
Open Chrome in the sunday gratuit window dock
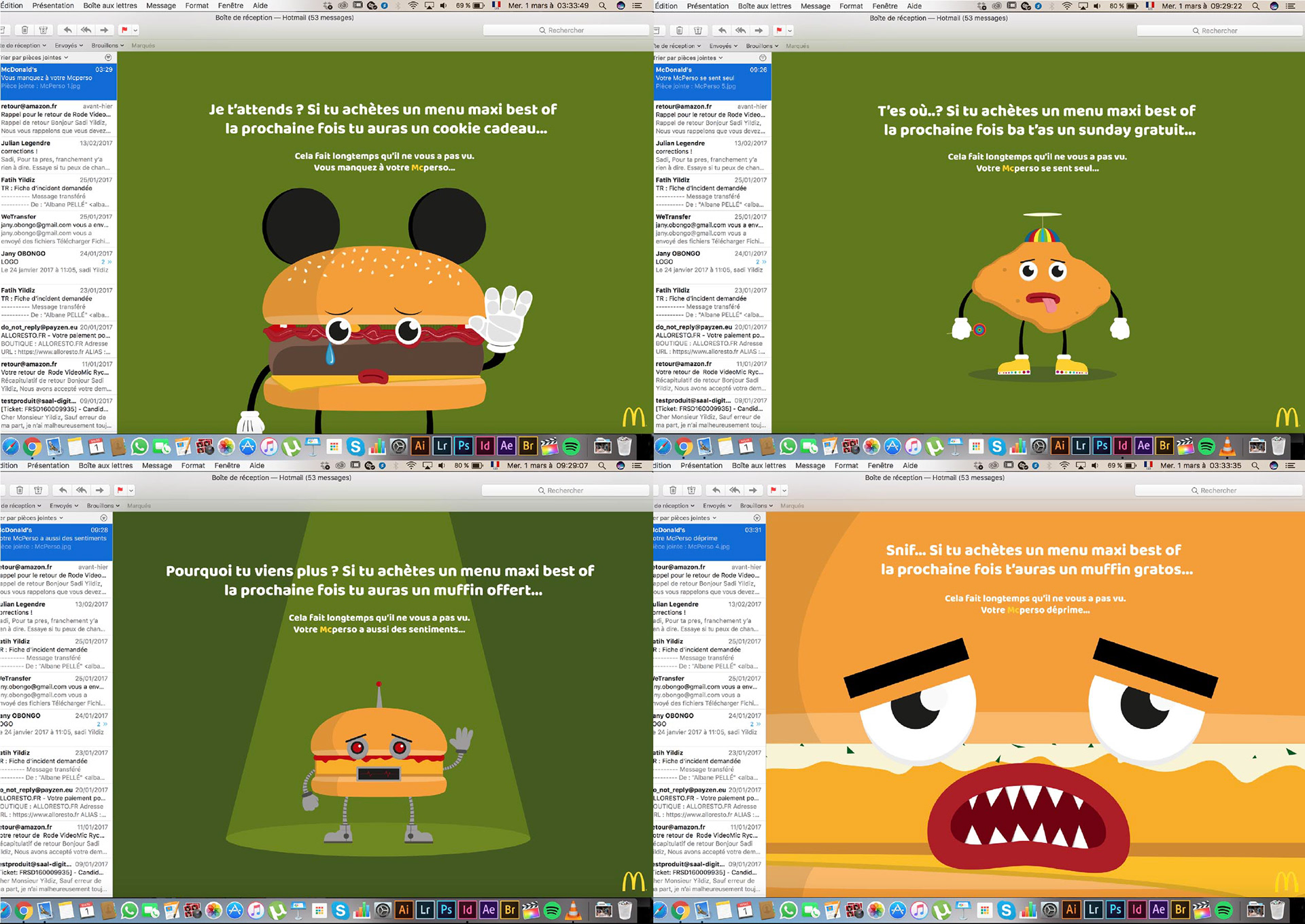coord(684,446)
